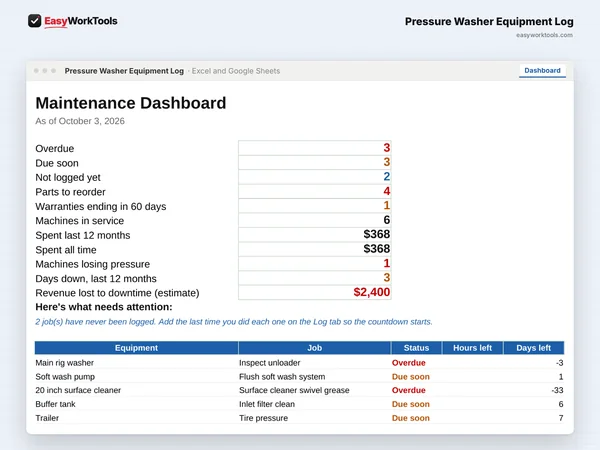
Task: Select the Machines in service value 6
Action: [315, 220]
